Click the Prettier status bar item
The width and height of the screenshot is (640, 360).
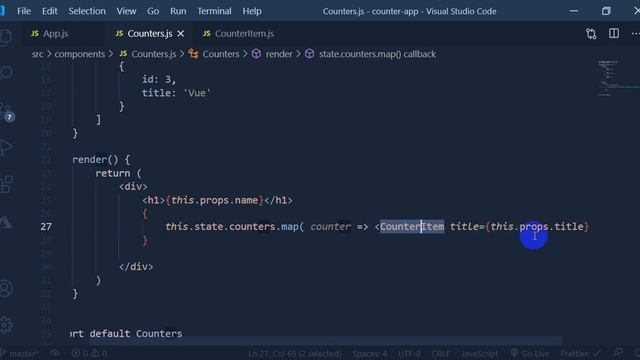pyautogui.click(x=580, y=353)
